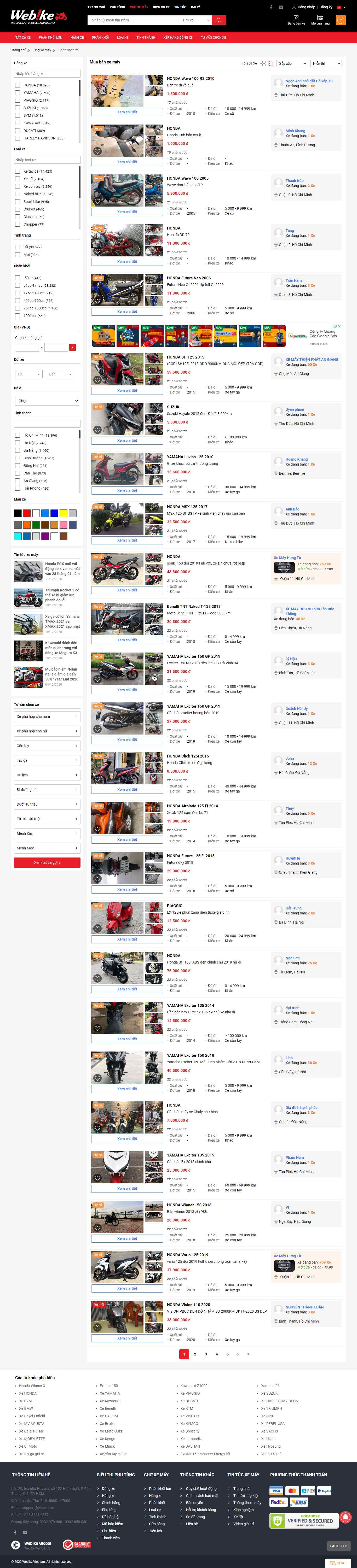Open the Đã đi Chọn dropdown
This screenshot has height=1568, width=357.
[x=47, y=401]
